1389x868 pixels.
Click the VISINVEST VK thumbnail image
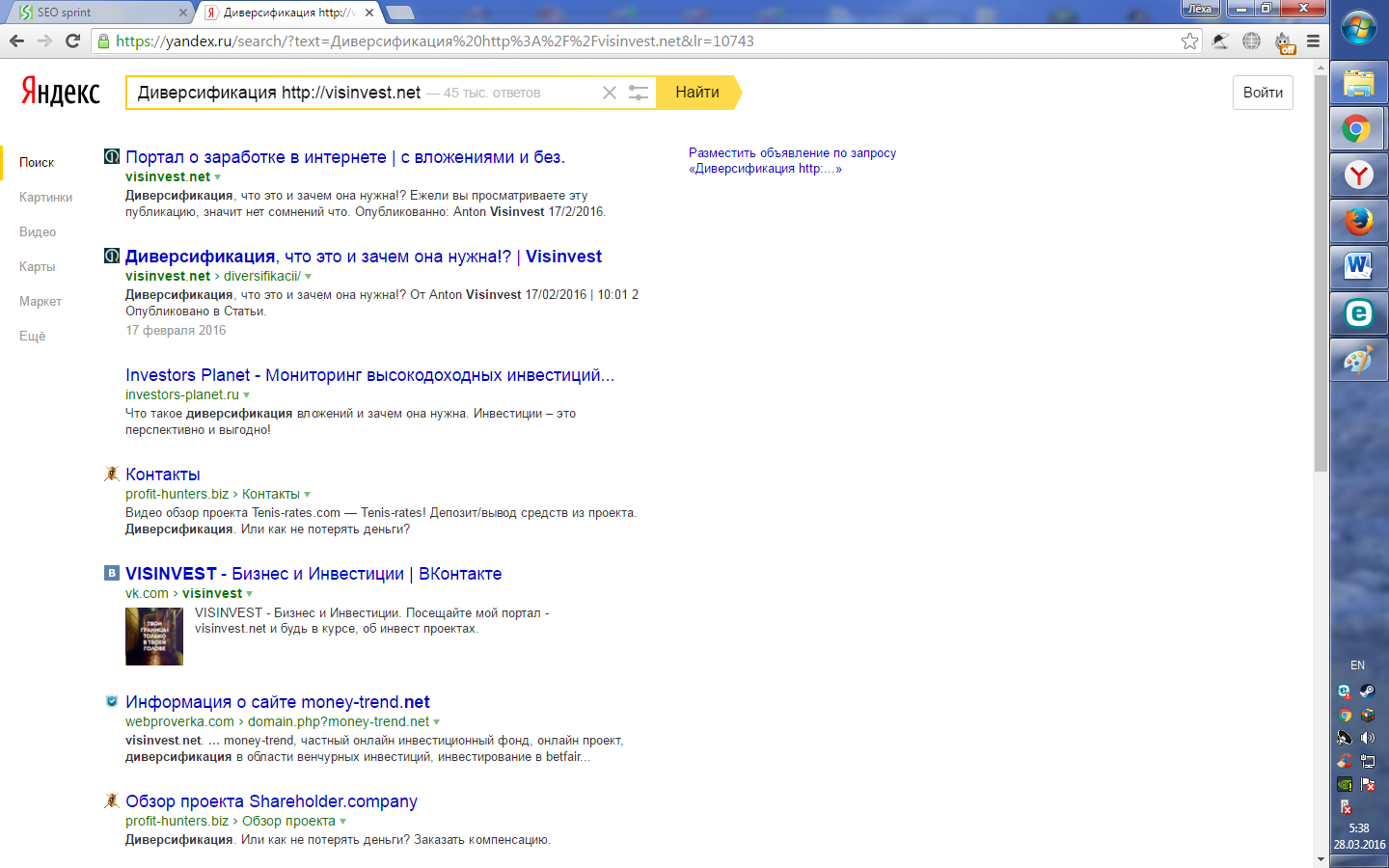point(154,637)
